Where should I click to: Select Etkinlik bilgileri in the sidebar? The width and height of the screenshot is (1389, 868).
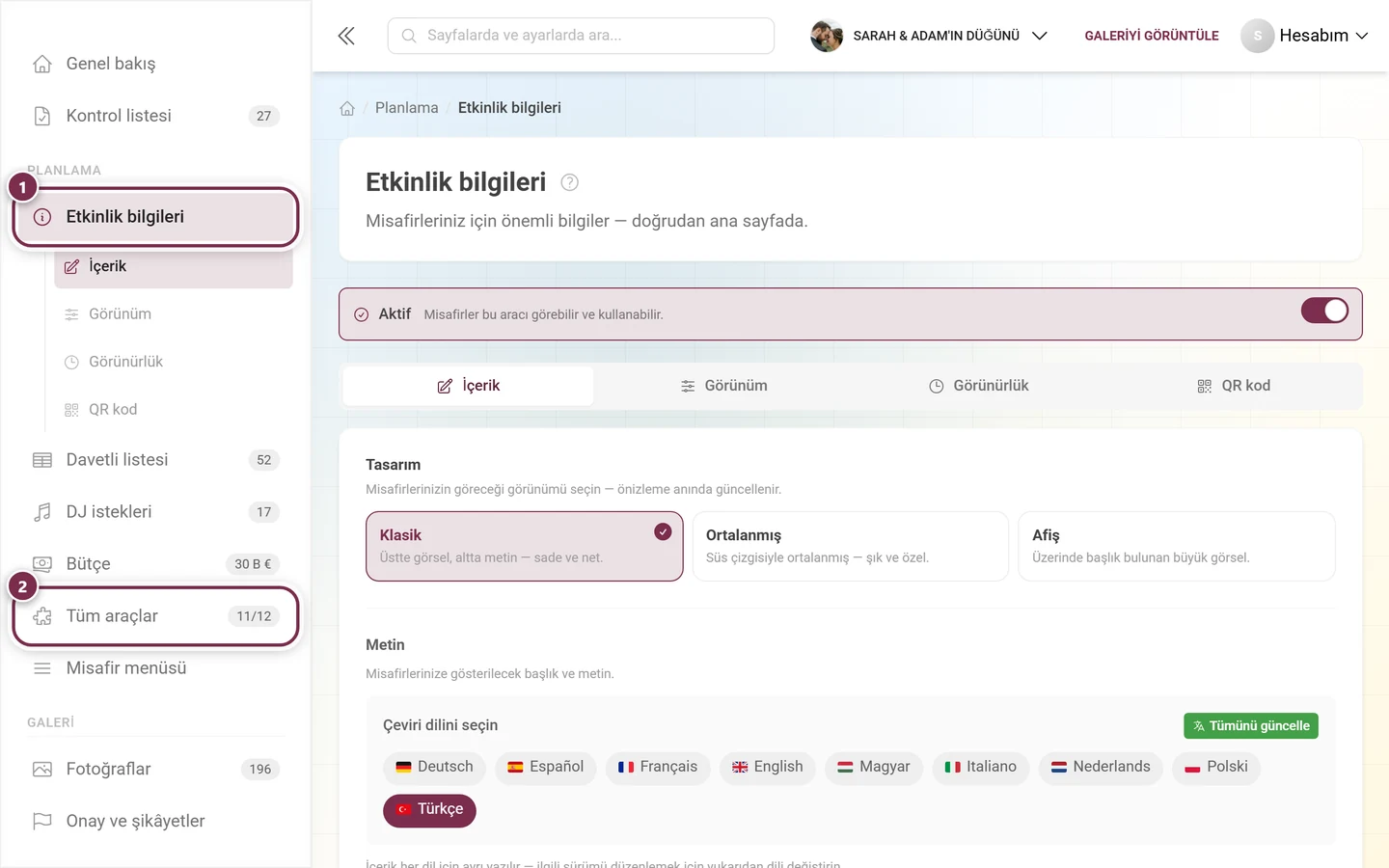155,217
